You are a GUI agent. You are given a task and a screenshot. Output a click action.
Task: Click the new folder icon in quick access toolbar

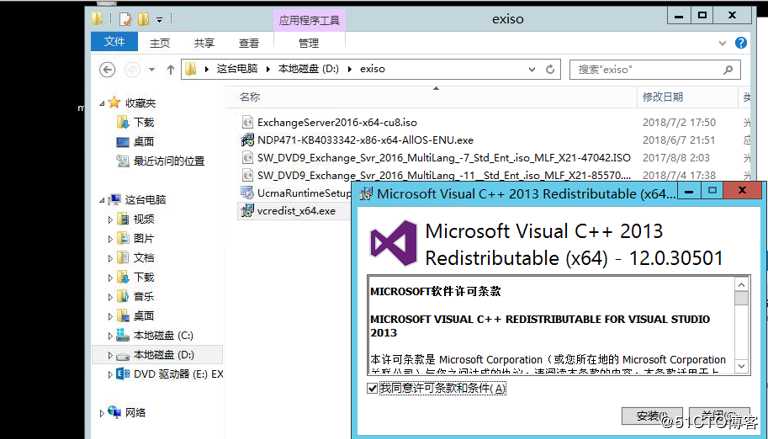tap(143, 19)
